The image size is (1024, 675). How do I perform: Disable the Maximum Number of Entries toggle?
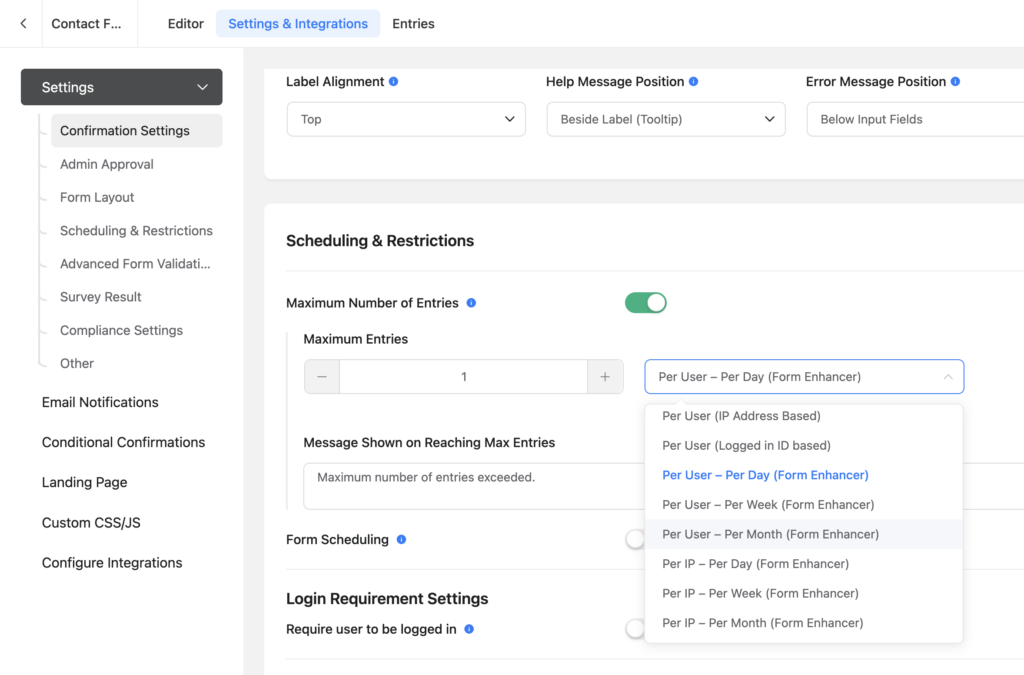point(645,303)
